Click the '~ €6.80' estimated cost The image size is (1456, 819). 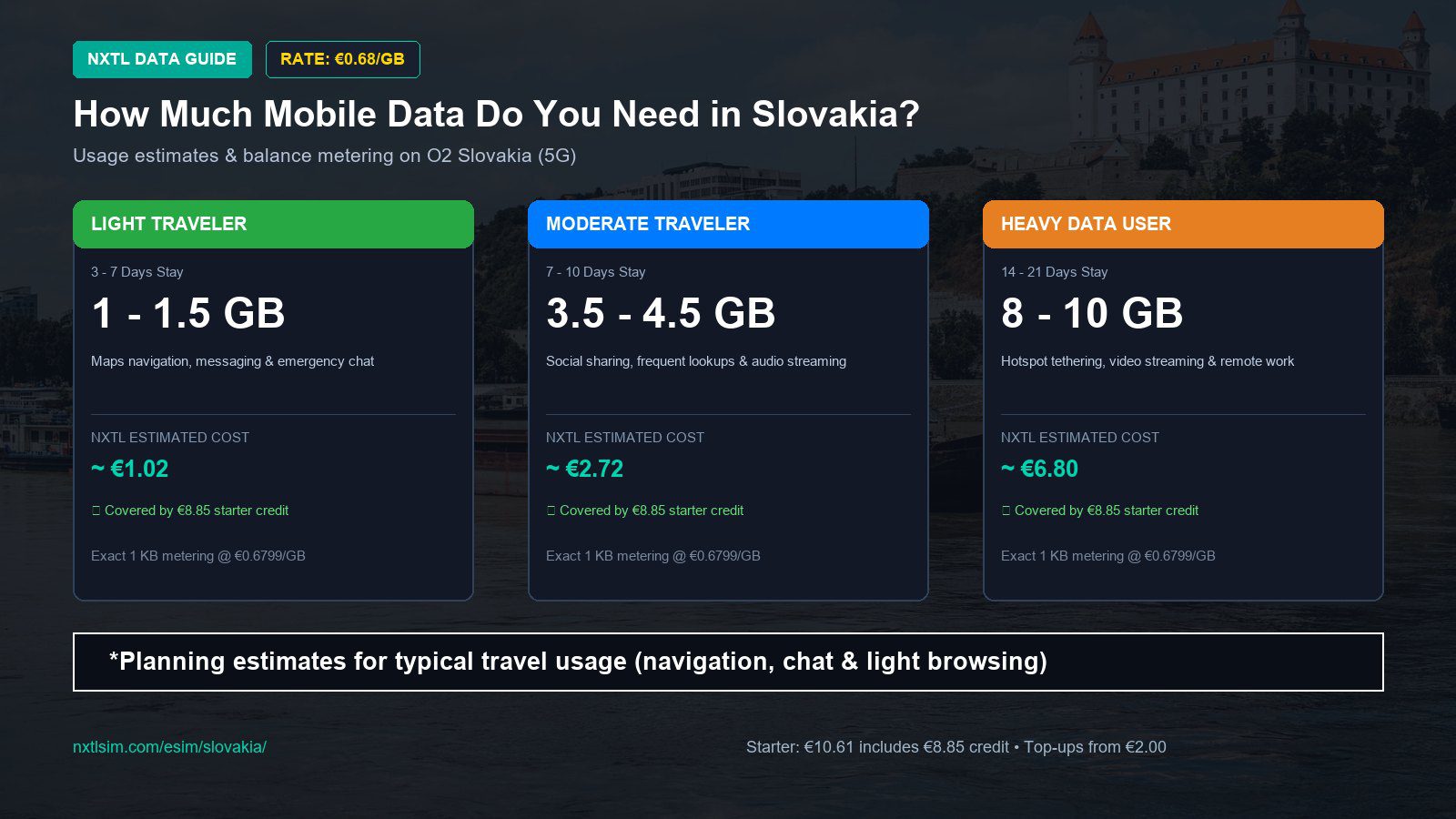tap(1039, 469)
